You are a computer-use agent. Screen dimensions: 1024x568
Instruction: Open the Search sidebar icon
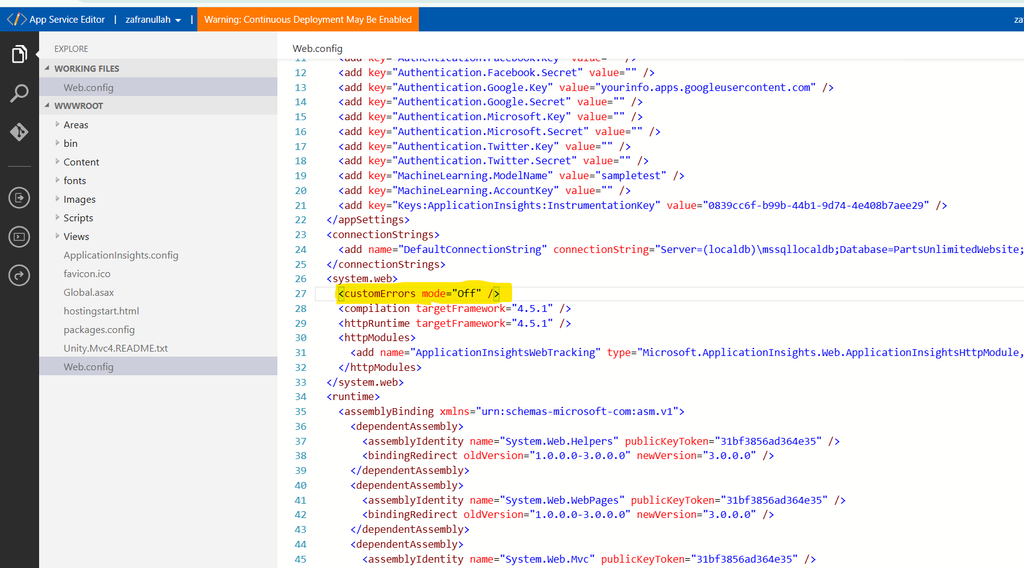click(x=19, y=93)
